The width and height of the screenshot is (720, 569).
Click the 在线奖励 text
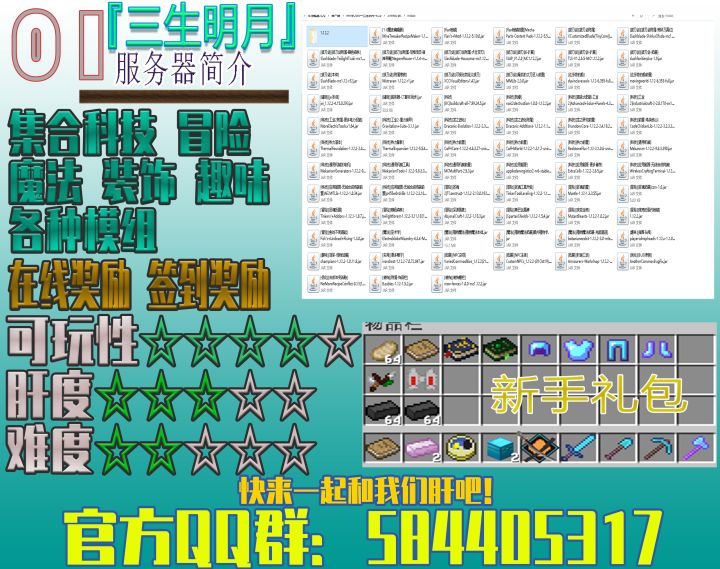(x=70, y=285)
